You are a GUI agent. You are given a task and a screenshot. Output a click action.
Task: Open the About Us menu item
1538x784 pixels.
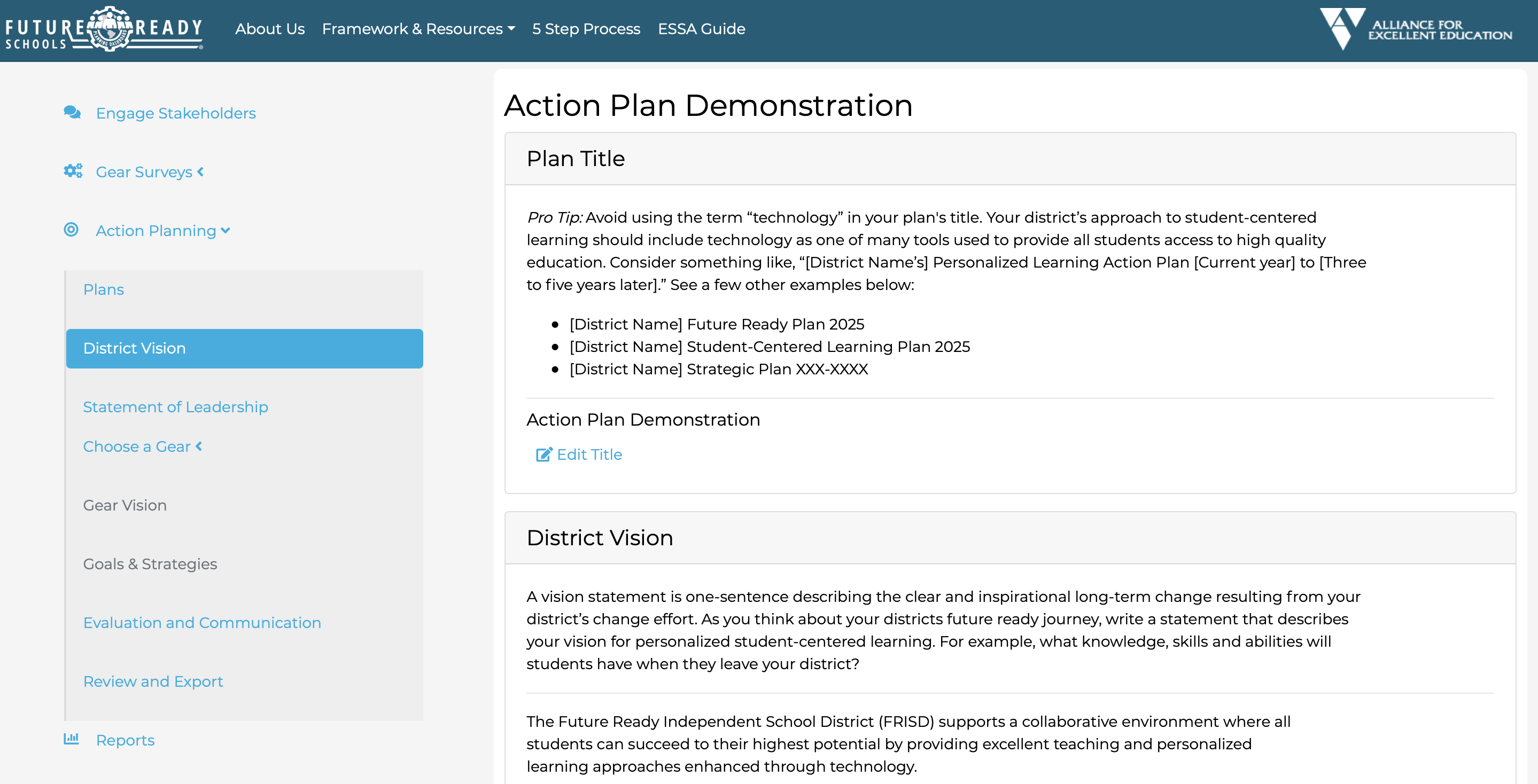(x=270, y=29)
